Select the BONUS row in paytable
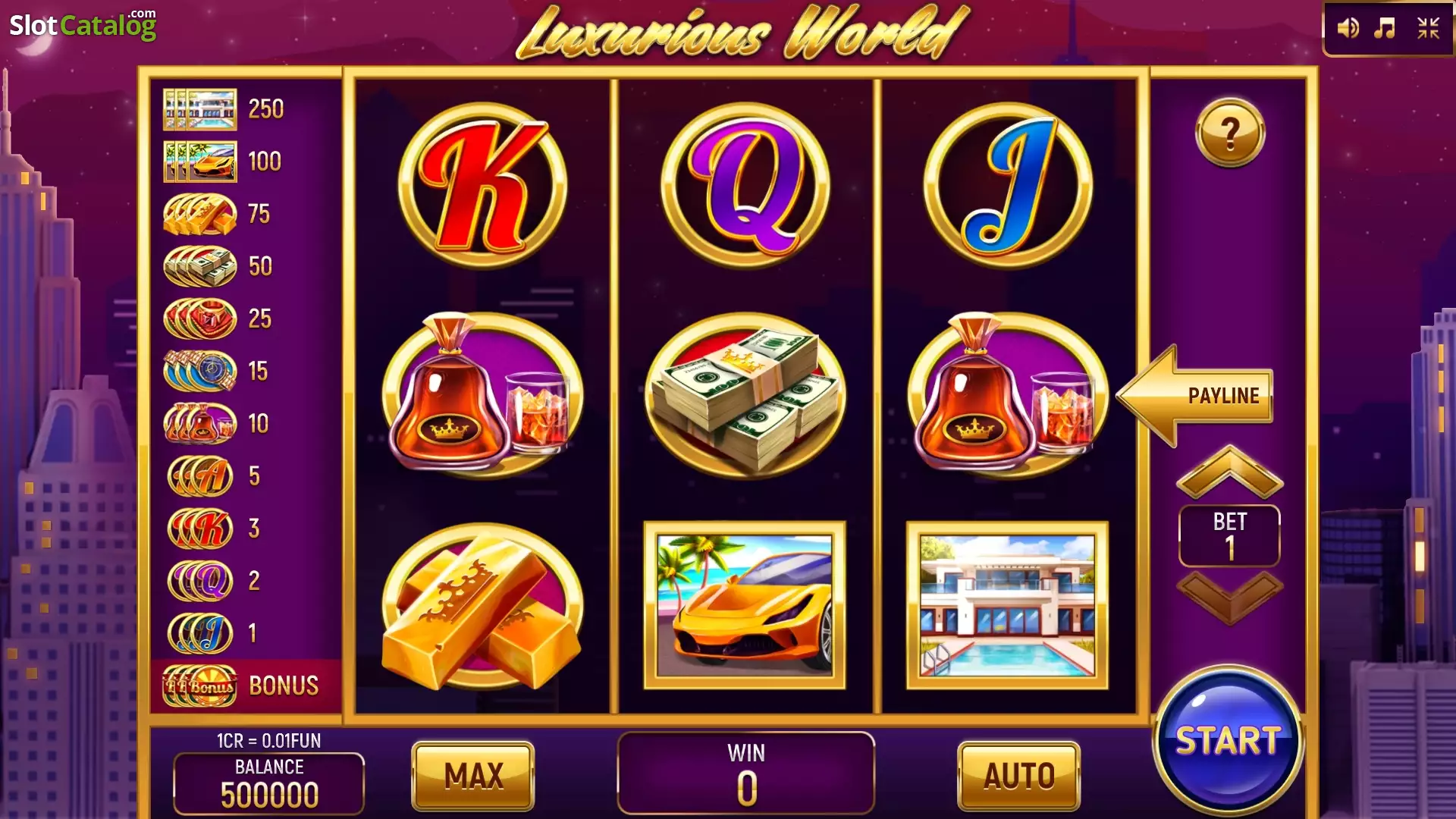The image size is (1456, 819). point(246,686)
